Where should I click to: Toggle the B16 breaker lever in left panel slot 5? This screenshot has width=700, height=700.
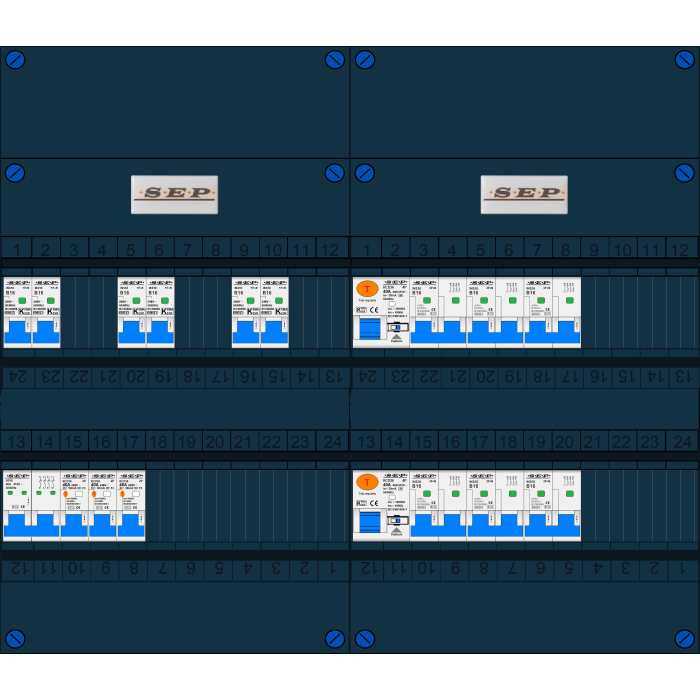[132, 333]
